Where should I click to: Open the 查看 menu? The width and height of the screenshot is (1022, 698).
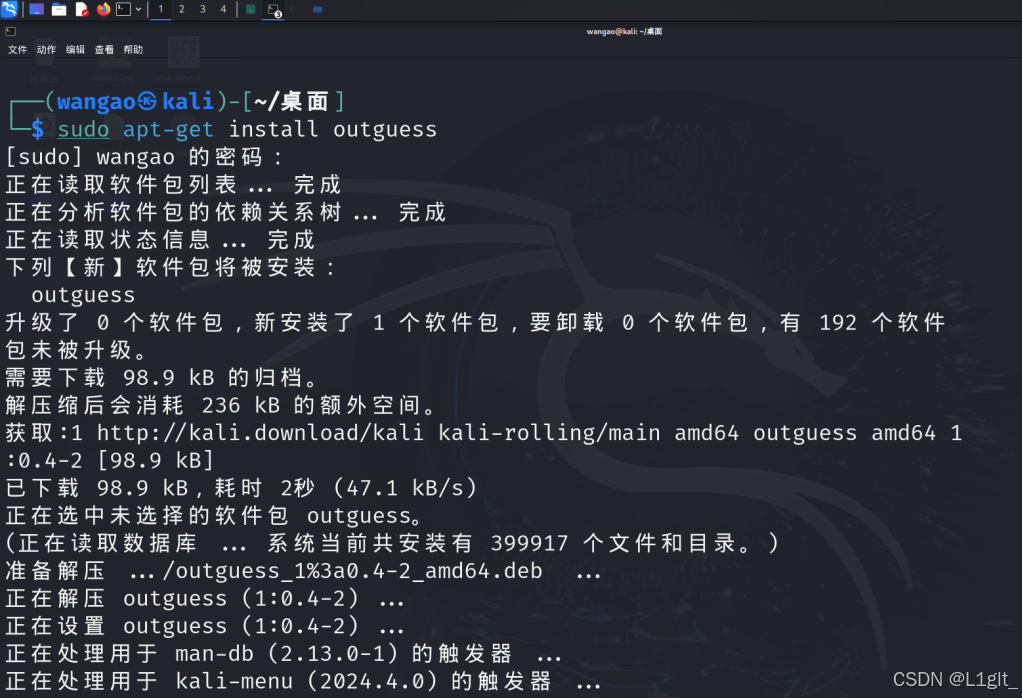(103, 48)
